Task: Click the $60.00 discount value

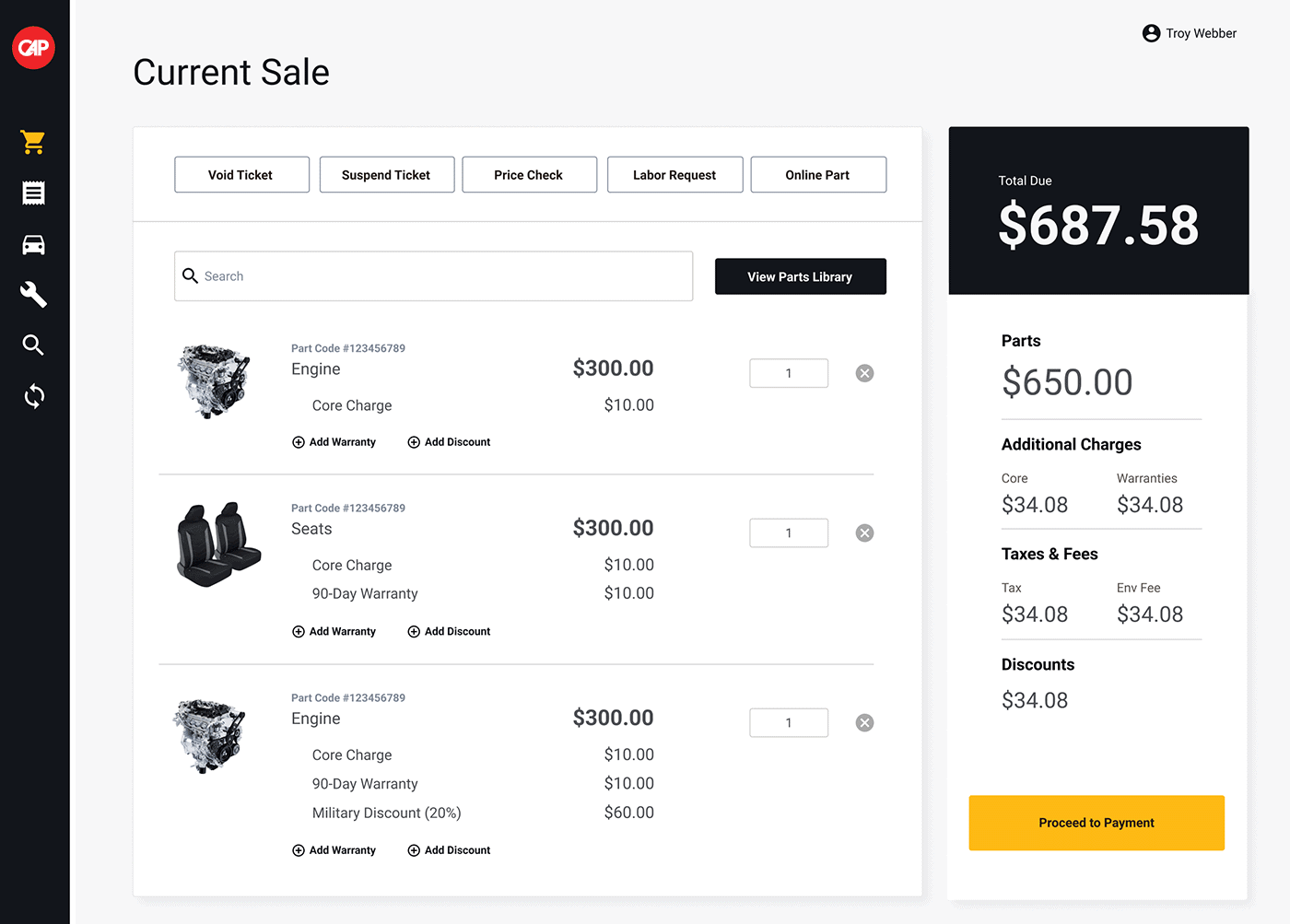Action: (x=629, y=813)
